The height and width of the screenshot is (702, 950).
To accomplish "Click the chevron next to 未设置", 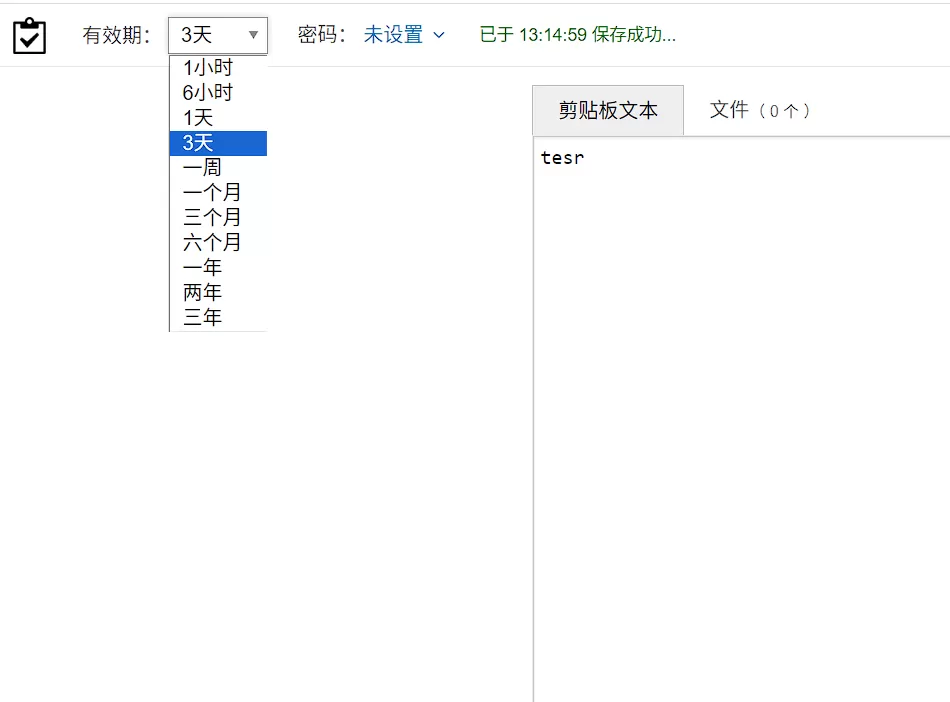I will (x=438, y=35).
